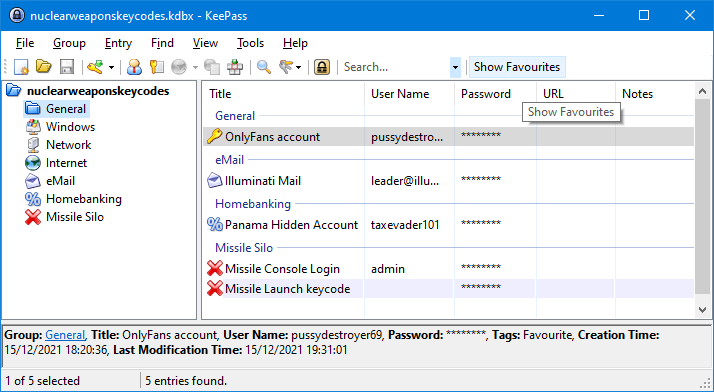Screen dimensions: 714x392
Task: Open a database with folder icon
Action: [x=44, y=67]
